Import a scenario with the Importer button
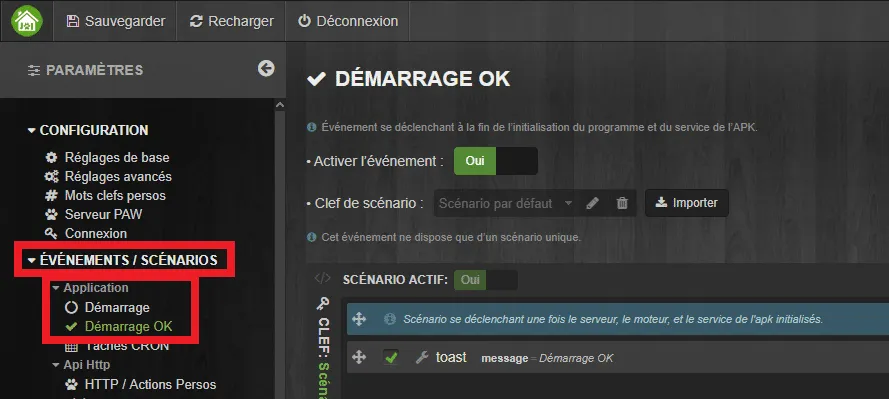The height and width of the screenshot is (399, 889). coord(687,203)
